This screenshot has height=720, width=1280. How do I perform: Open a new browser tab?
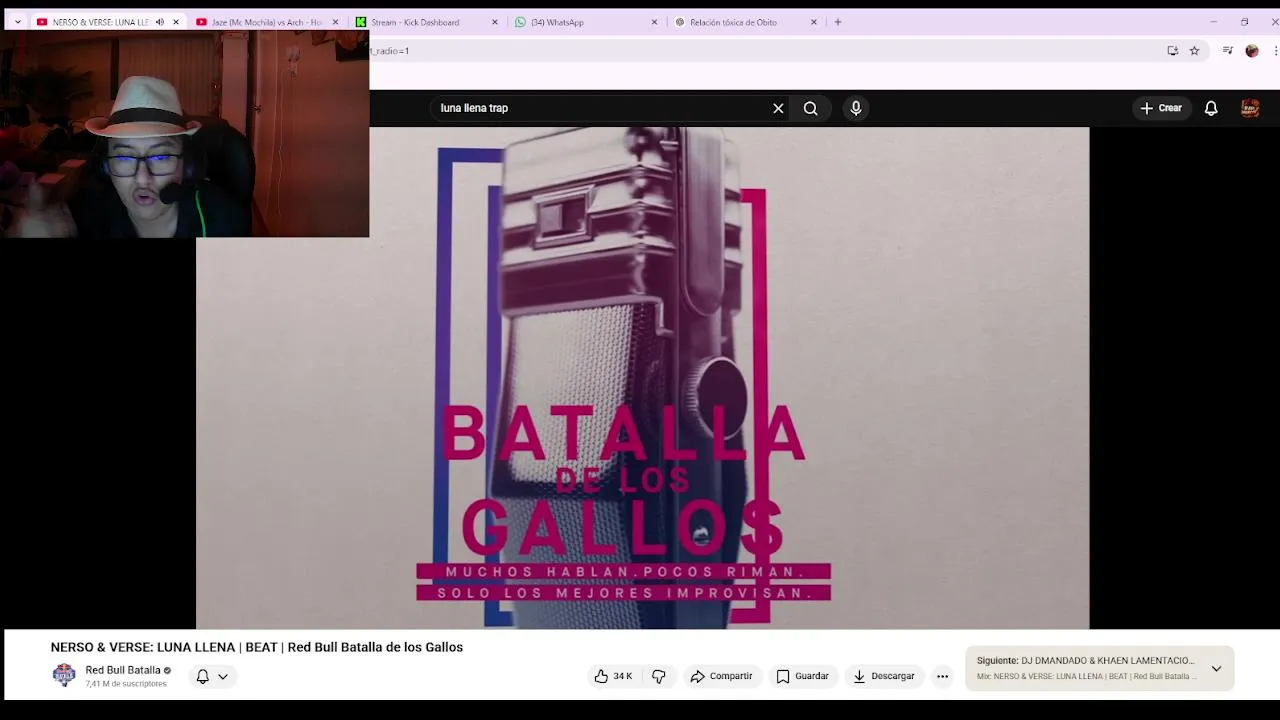coord(838,22)
